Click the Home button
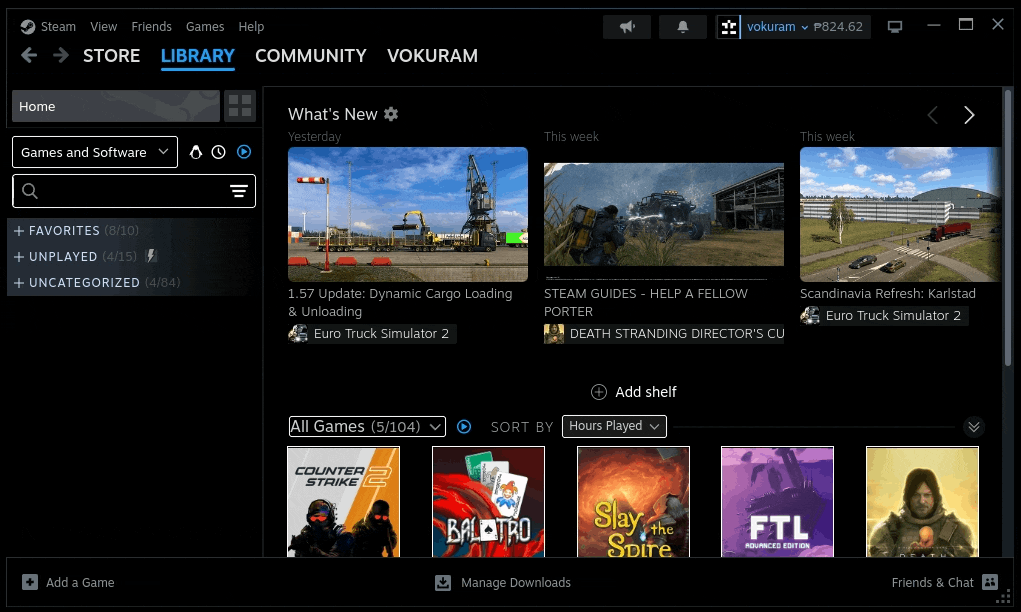The image size is (1021, 612). (x=116, y=106)
